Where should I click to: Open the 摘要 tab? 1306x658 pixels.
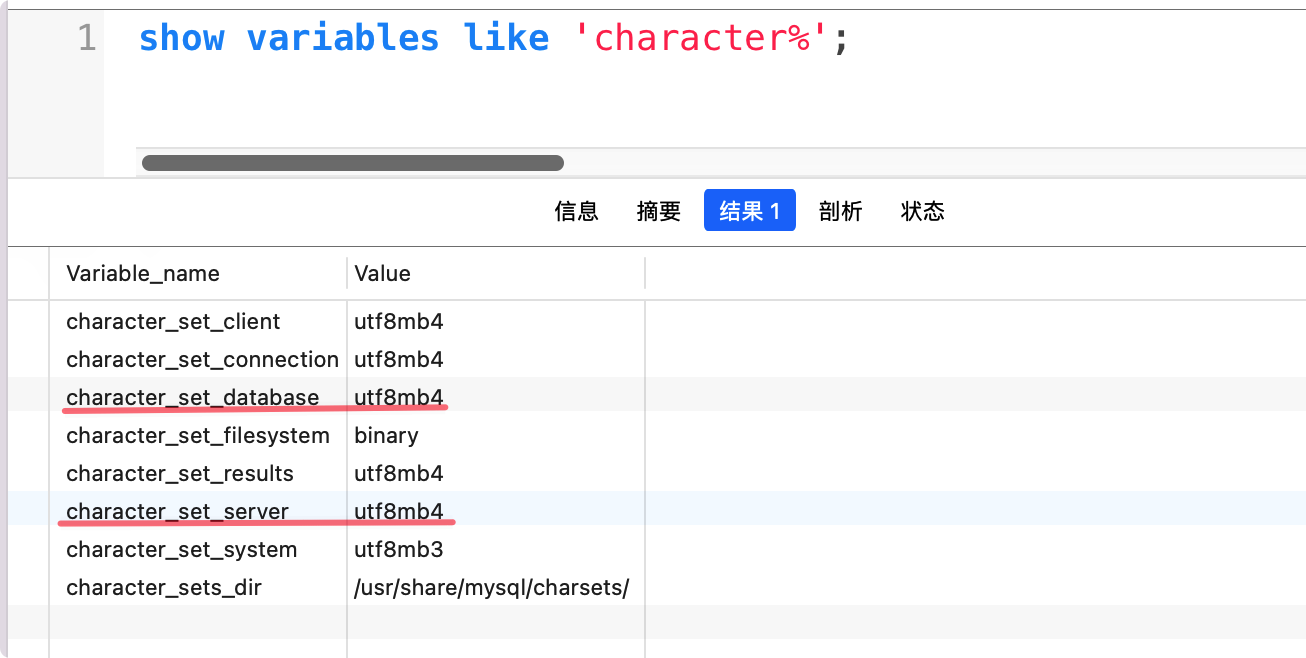[659, 211]
